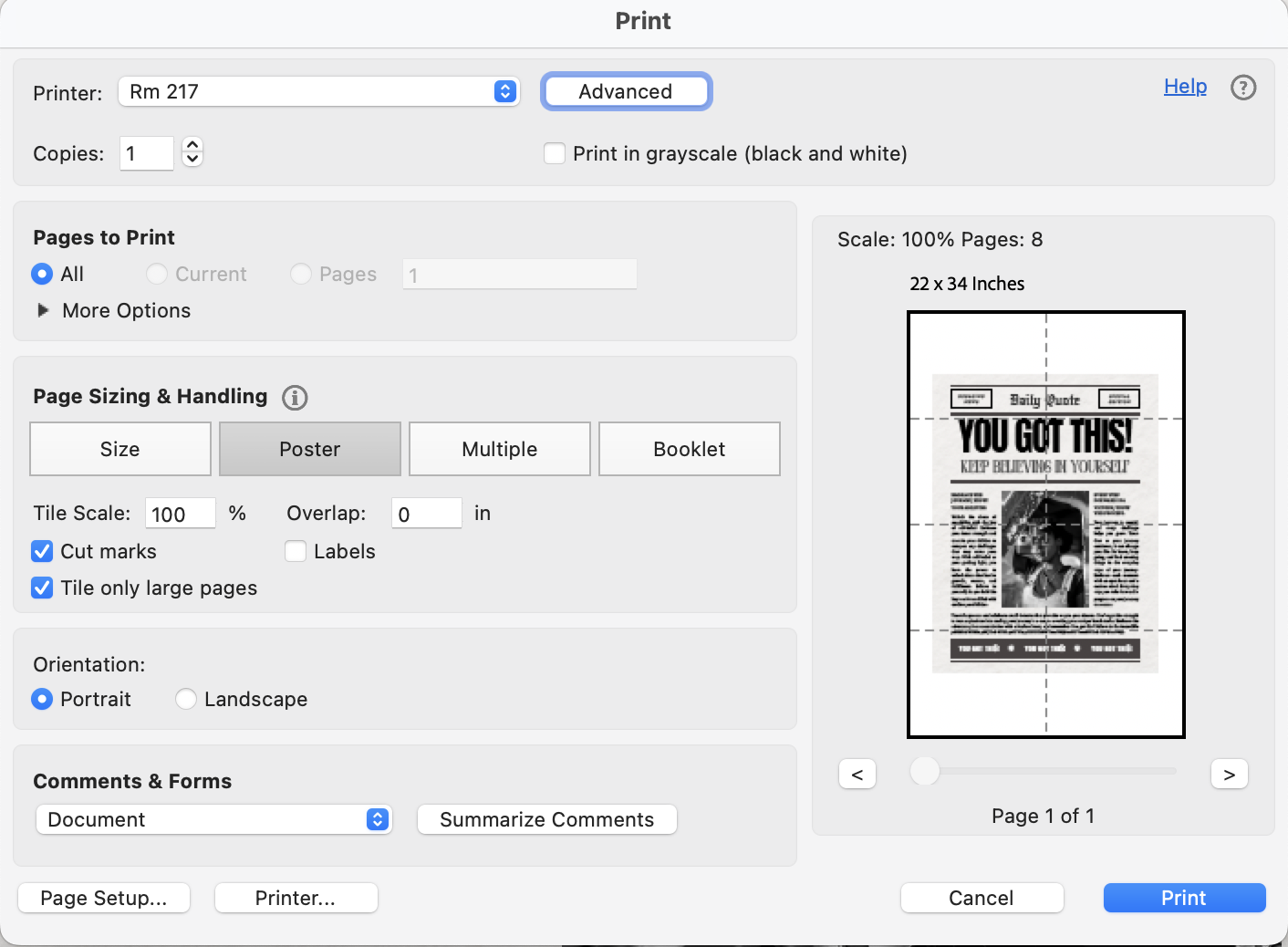Enable the Labels checkbox
The width and height of the screenshot is (1288, 947).
coord(295,551)
